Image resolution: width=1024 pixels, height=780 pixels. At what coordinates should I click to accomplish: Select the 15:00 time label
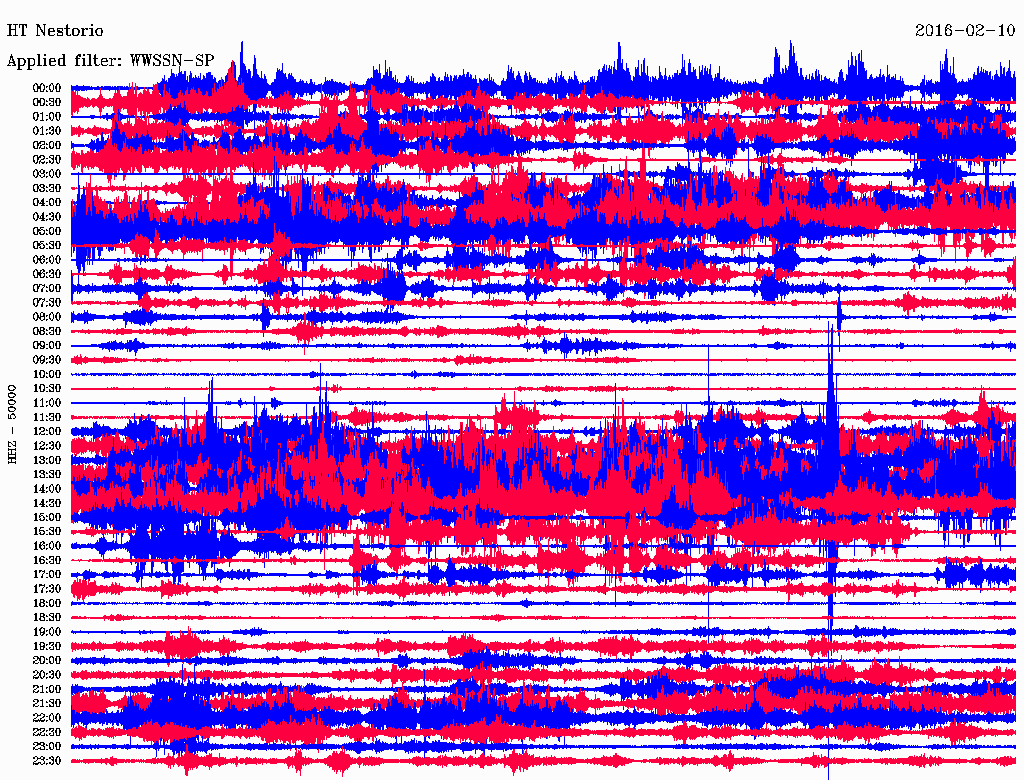tap(47, 517)
